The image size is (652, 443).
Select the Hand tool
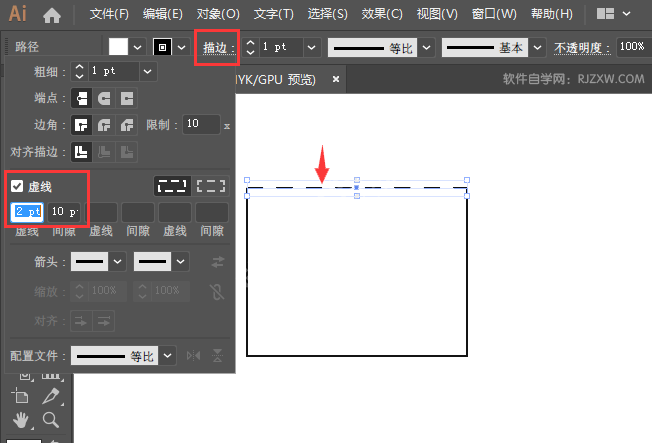point(20,420)
